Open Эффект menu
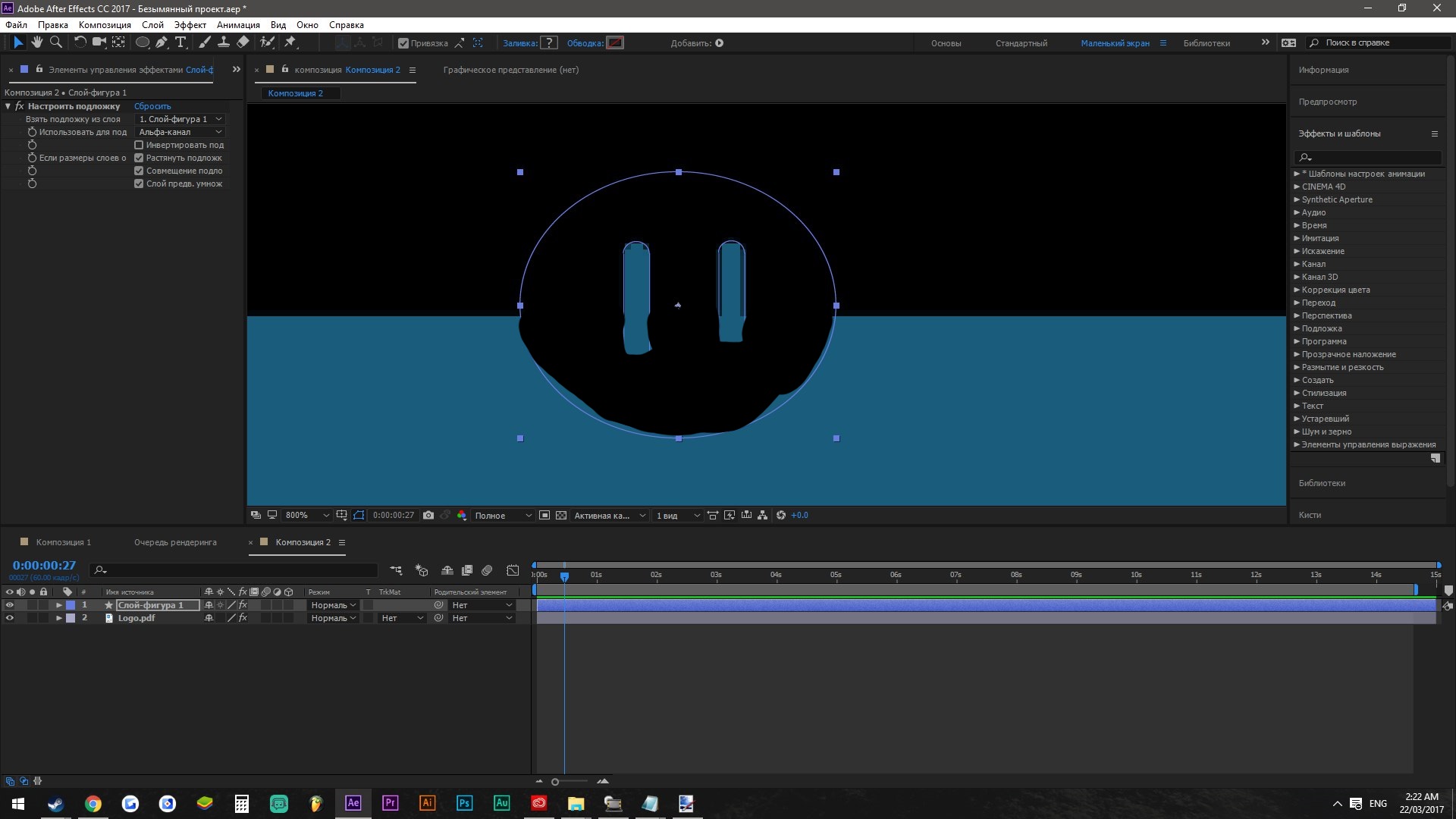 [x=190, y=24]
